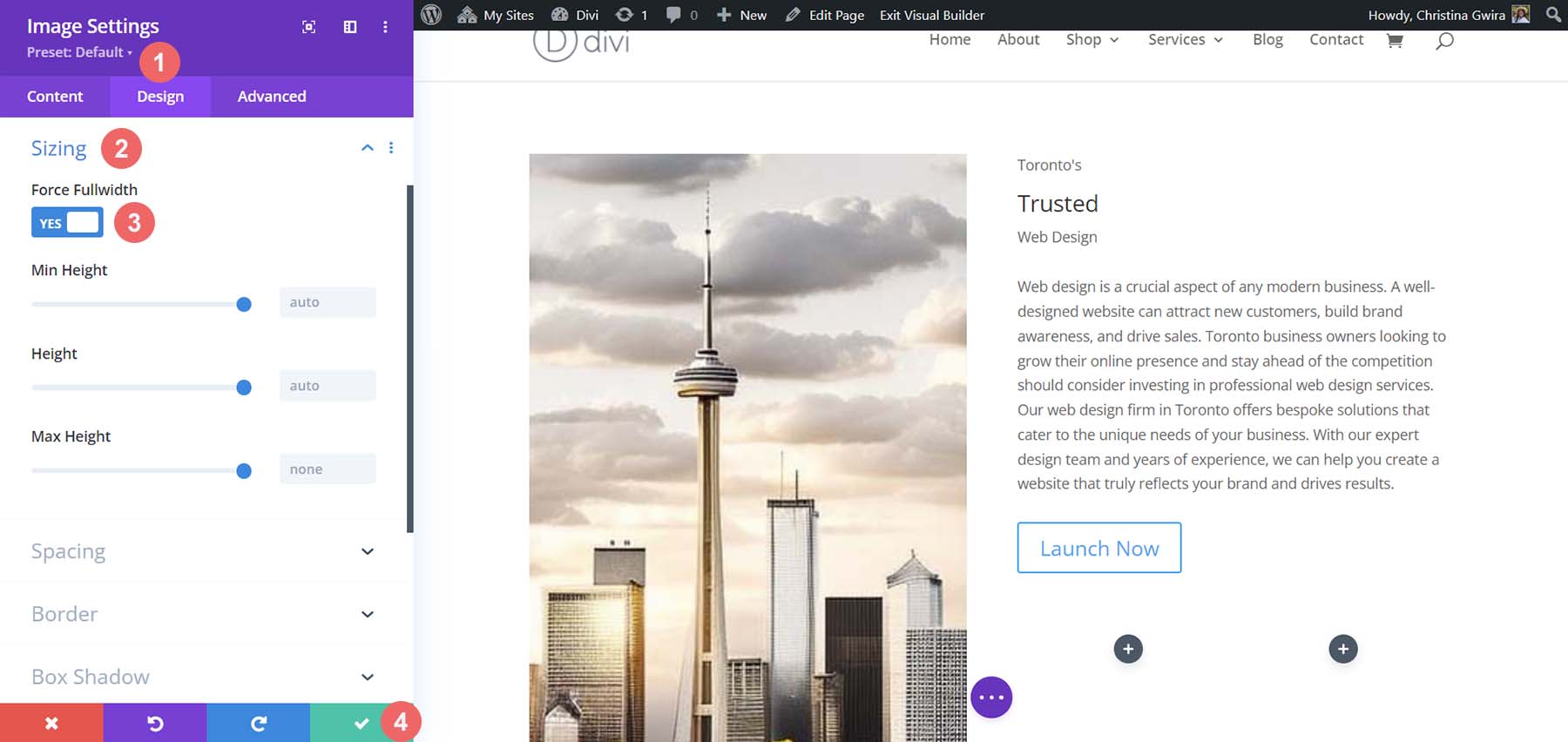The height and width of the screenshot is (742, 1568).
Task: Click the Web Design text line
Action: tap(1057, 237)
